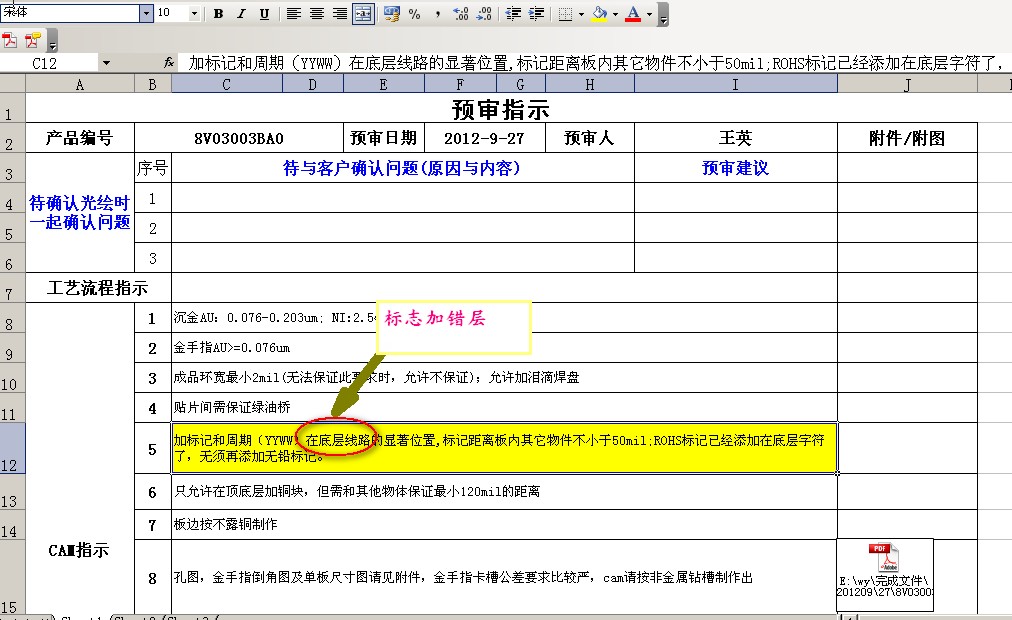This screenshot has height=620, width=1012.
Task: Apply Percent style
Action: [x=414, y=14]
